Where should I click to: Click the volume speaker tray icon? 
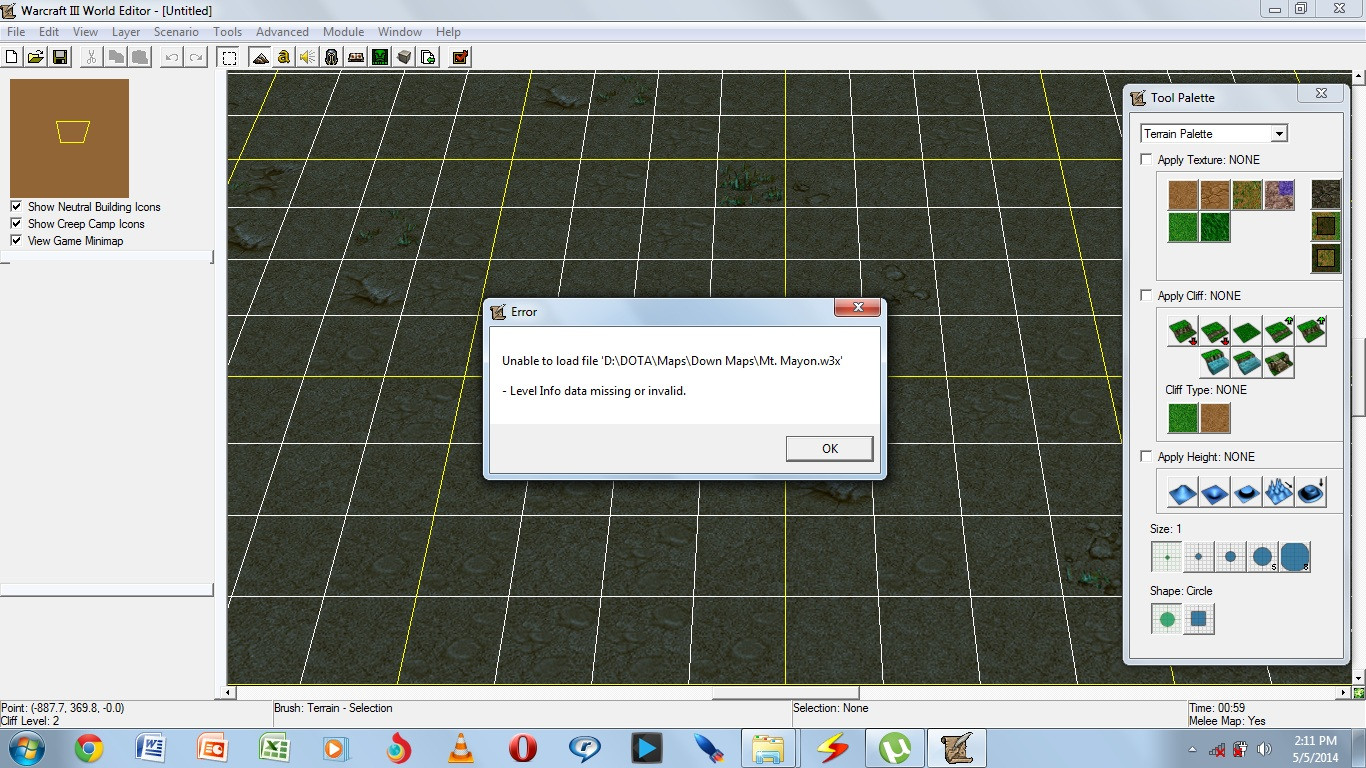point(1265,749)
